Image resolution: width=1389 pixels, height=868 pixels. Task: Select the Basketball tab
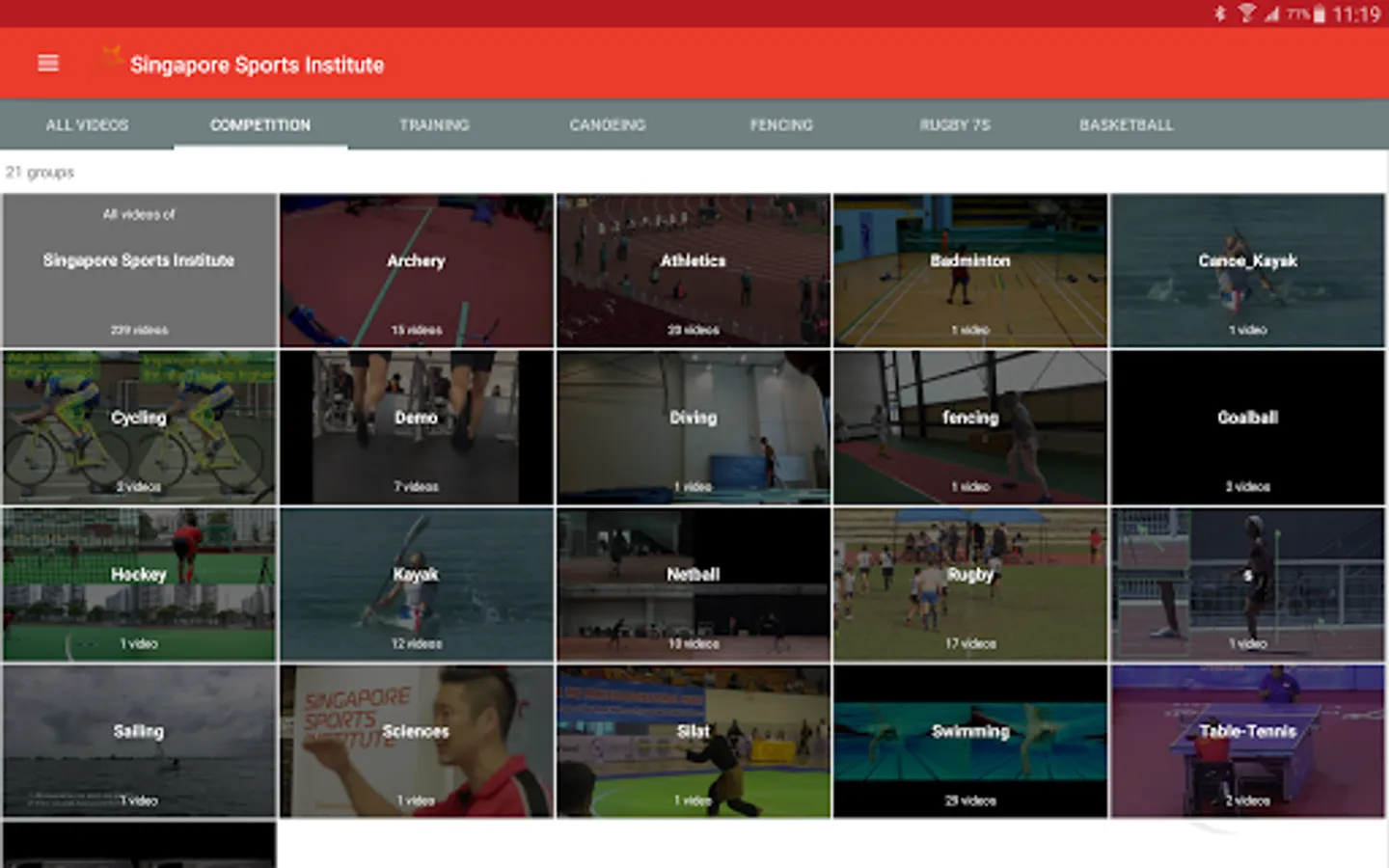[x=1127, y=125]
